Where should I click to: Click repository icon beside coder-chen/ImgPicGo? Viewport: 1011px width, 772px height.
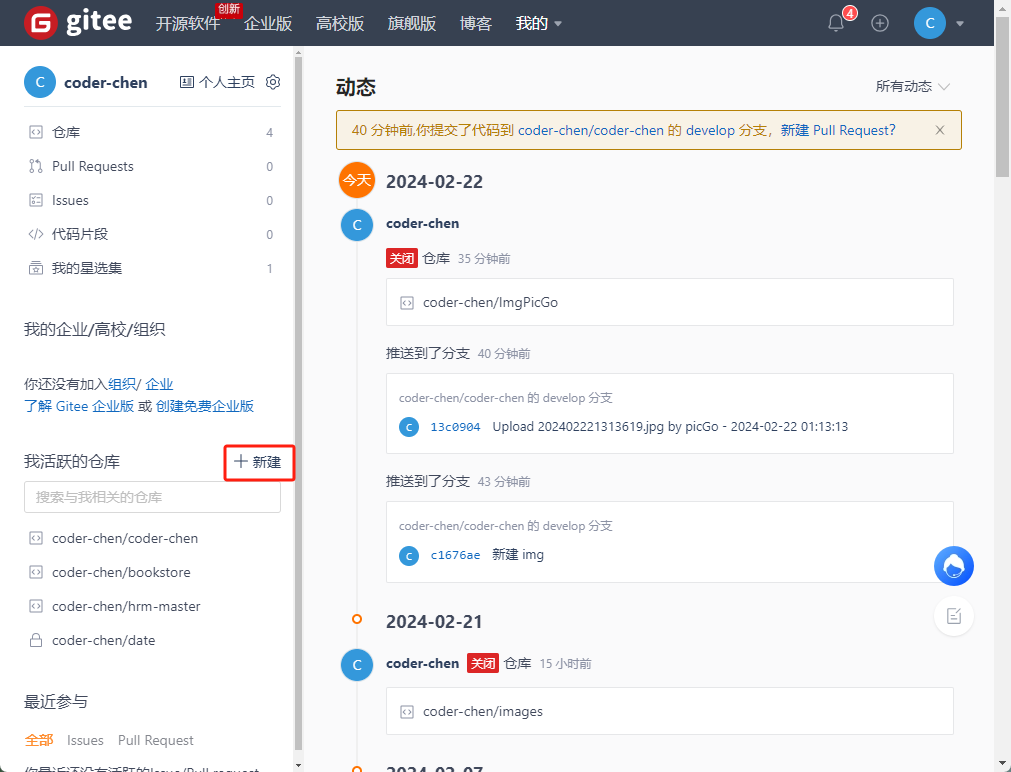coord(407,303)
